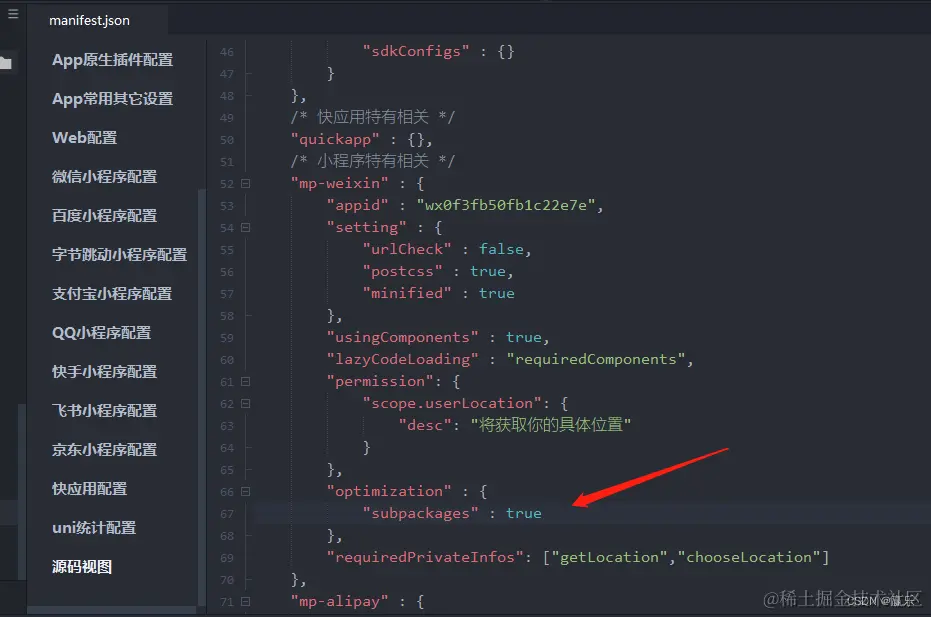Viewport: 931px width, 617px height.
Task: Click line number 69 in gutter
Action: 227,558
